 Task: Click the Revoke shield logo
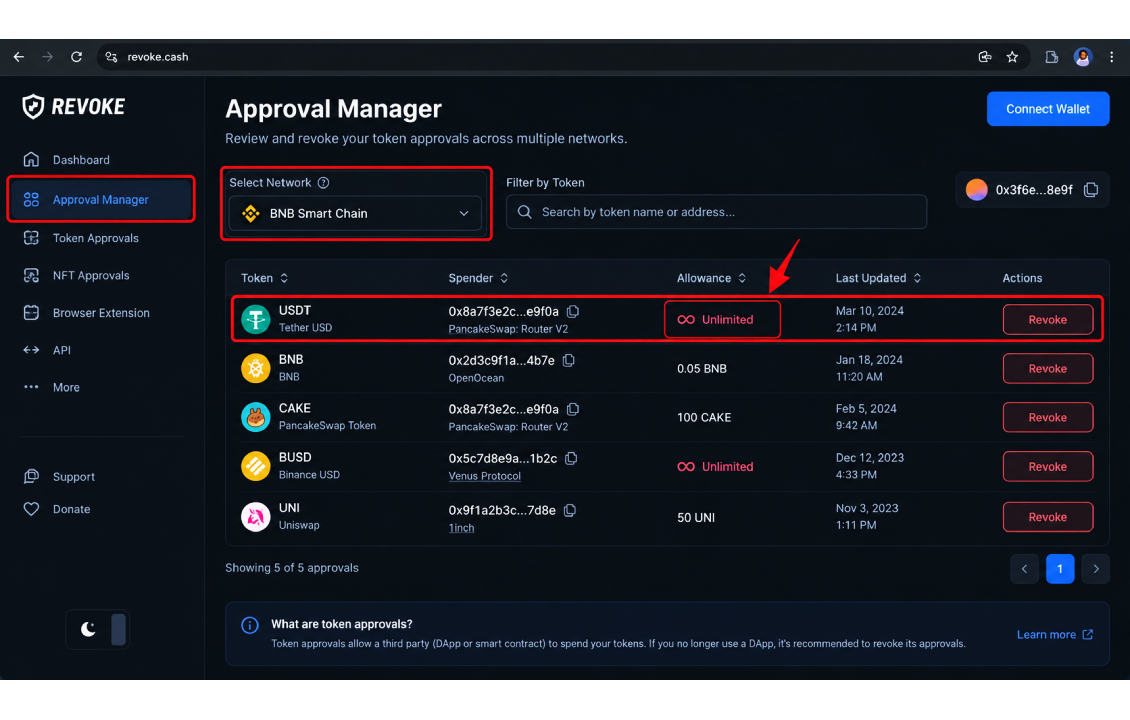[33, 107]
